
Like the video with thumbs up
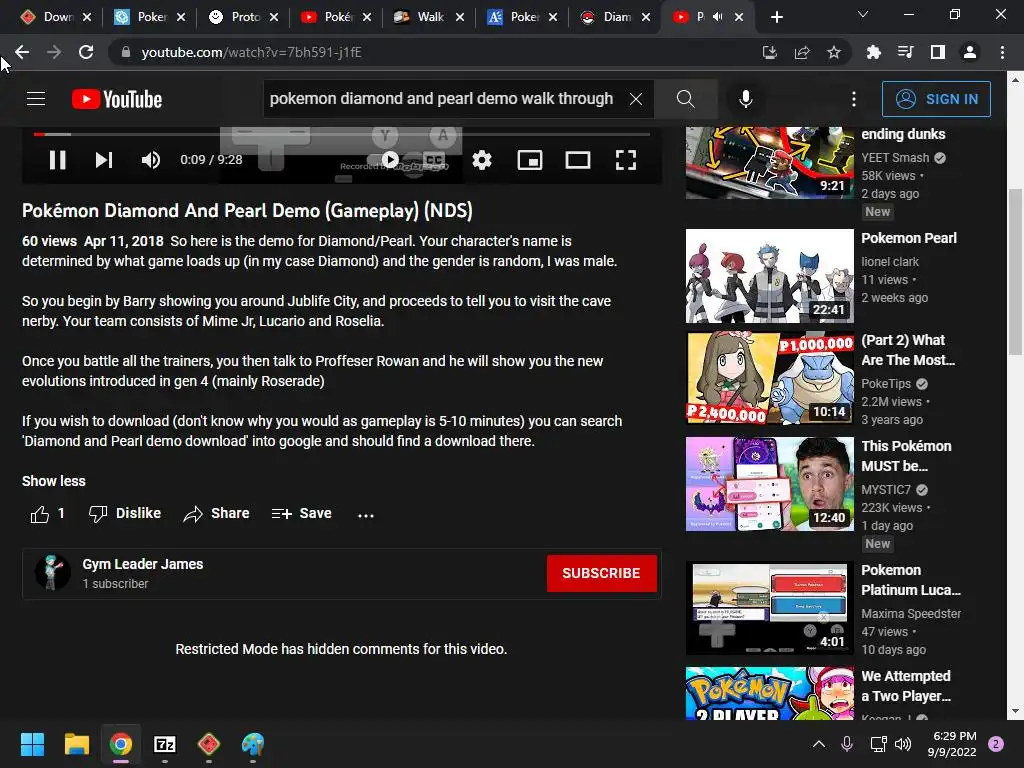[47, 514]
